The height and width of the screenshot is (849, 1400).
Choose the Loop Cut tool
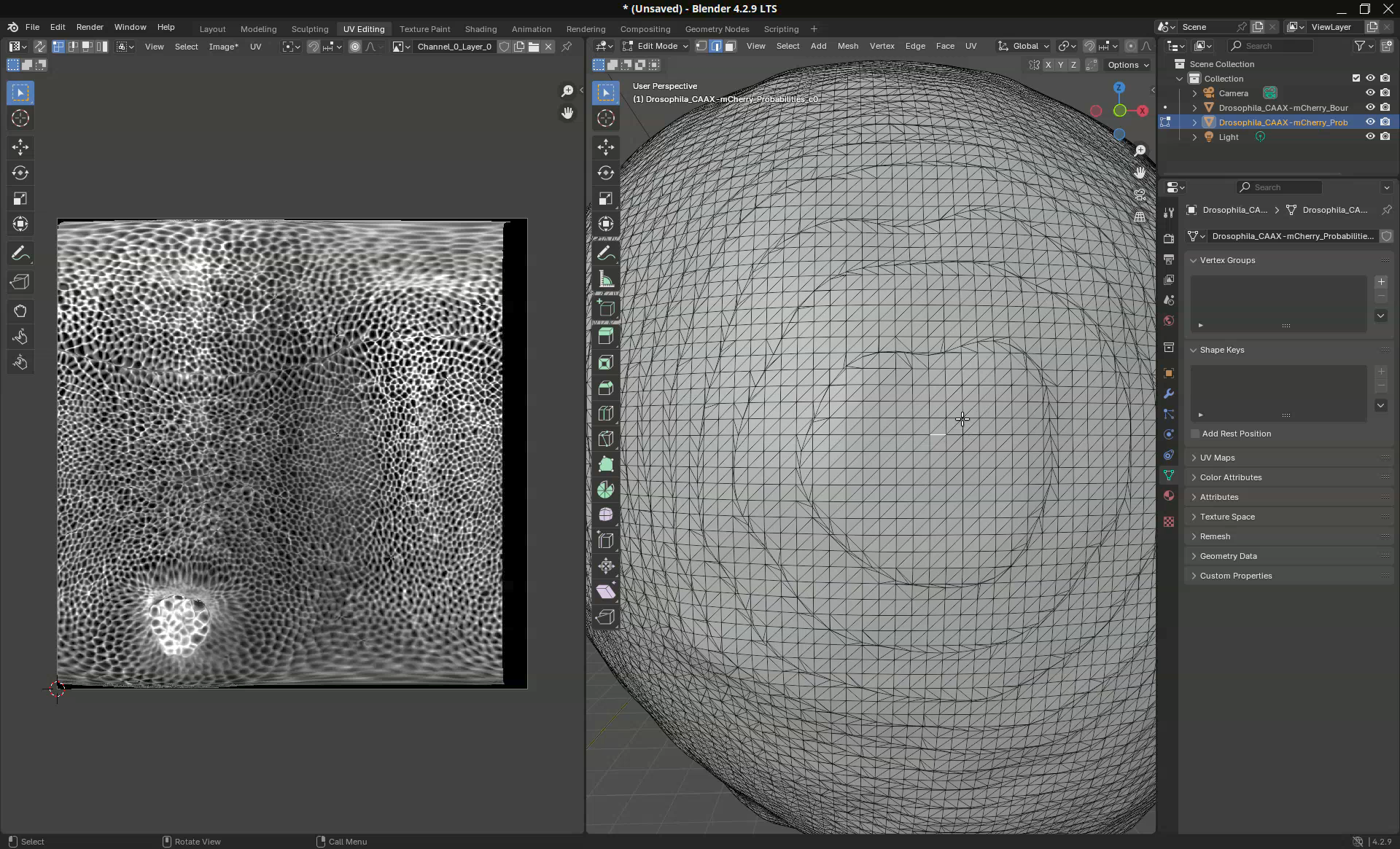tap(605, 413)
